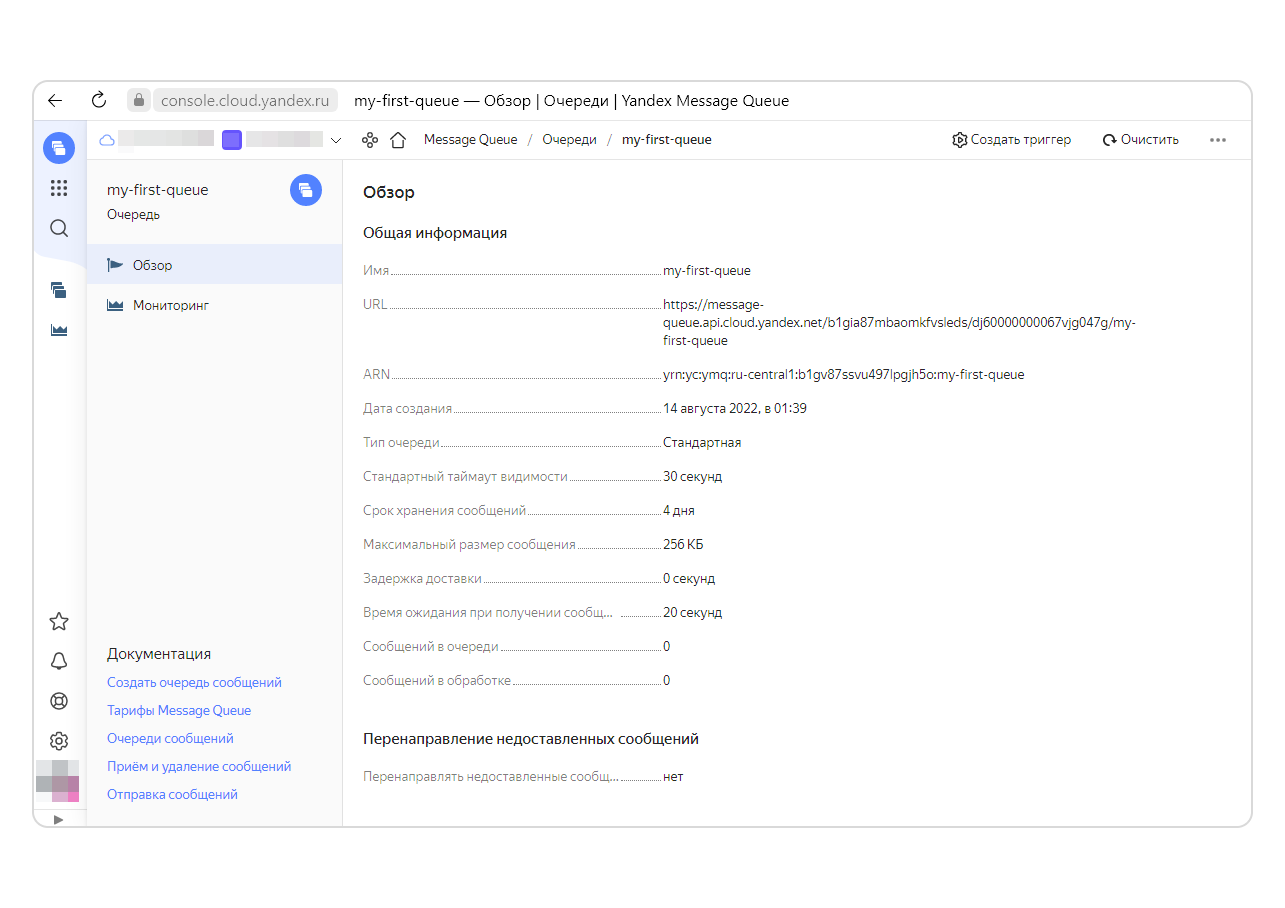Select the Обзор sidebar item
Viewport: 1285px width, 908px height.
[214, 265]
